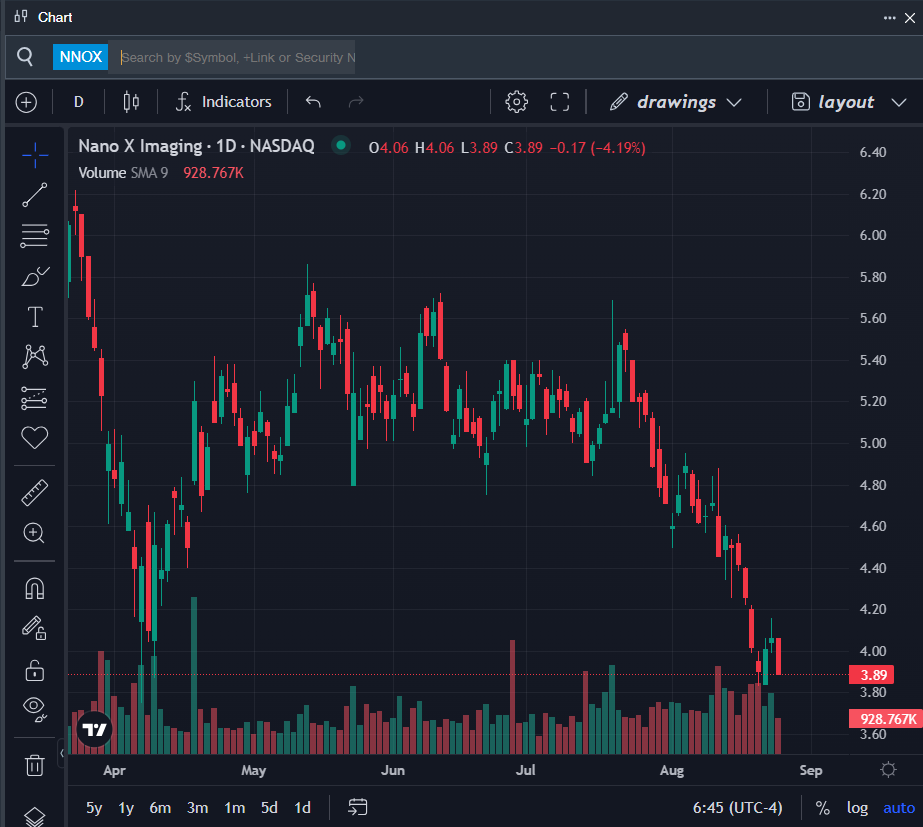Select the trend line drawing tool
This screenshot has height=827, width=923.
35,195
